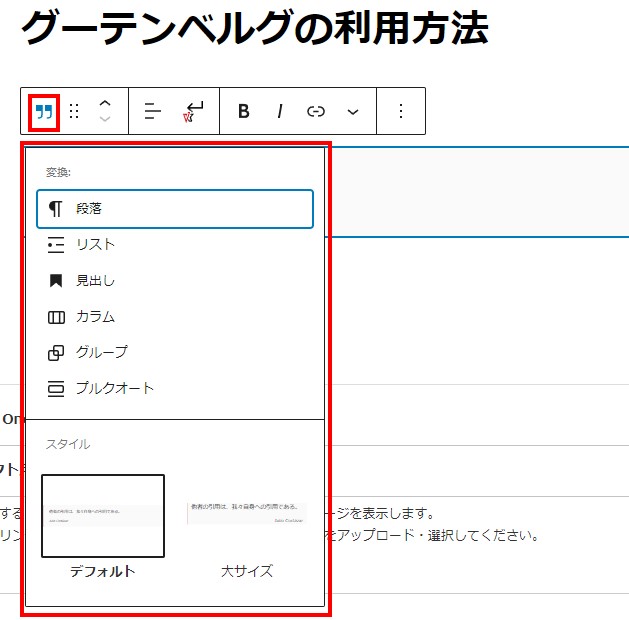Click the six-dot drag handle icon

click(x=74, y=111)
